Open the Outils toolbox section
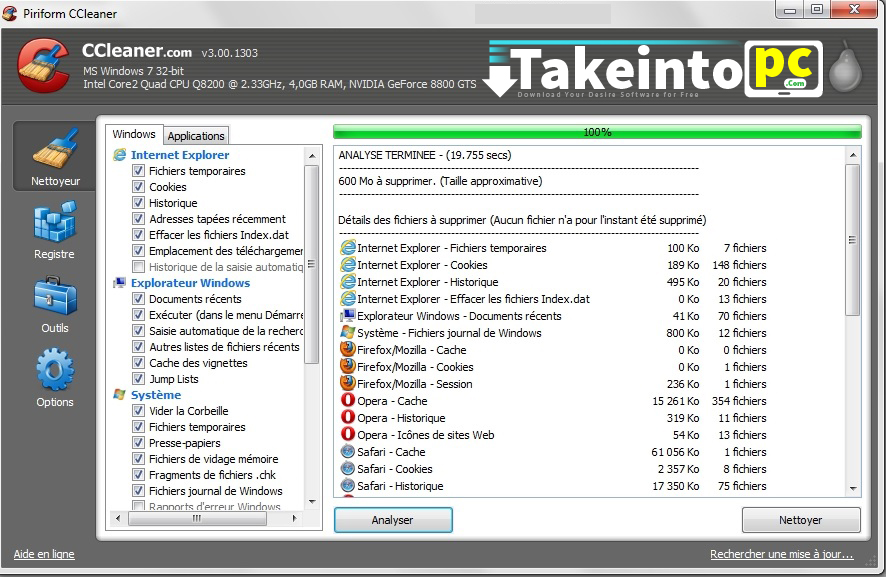 [55, 304]
